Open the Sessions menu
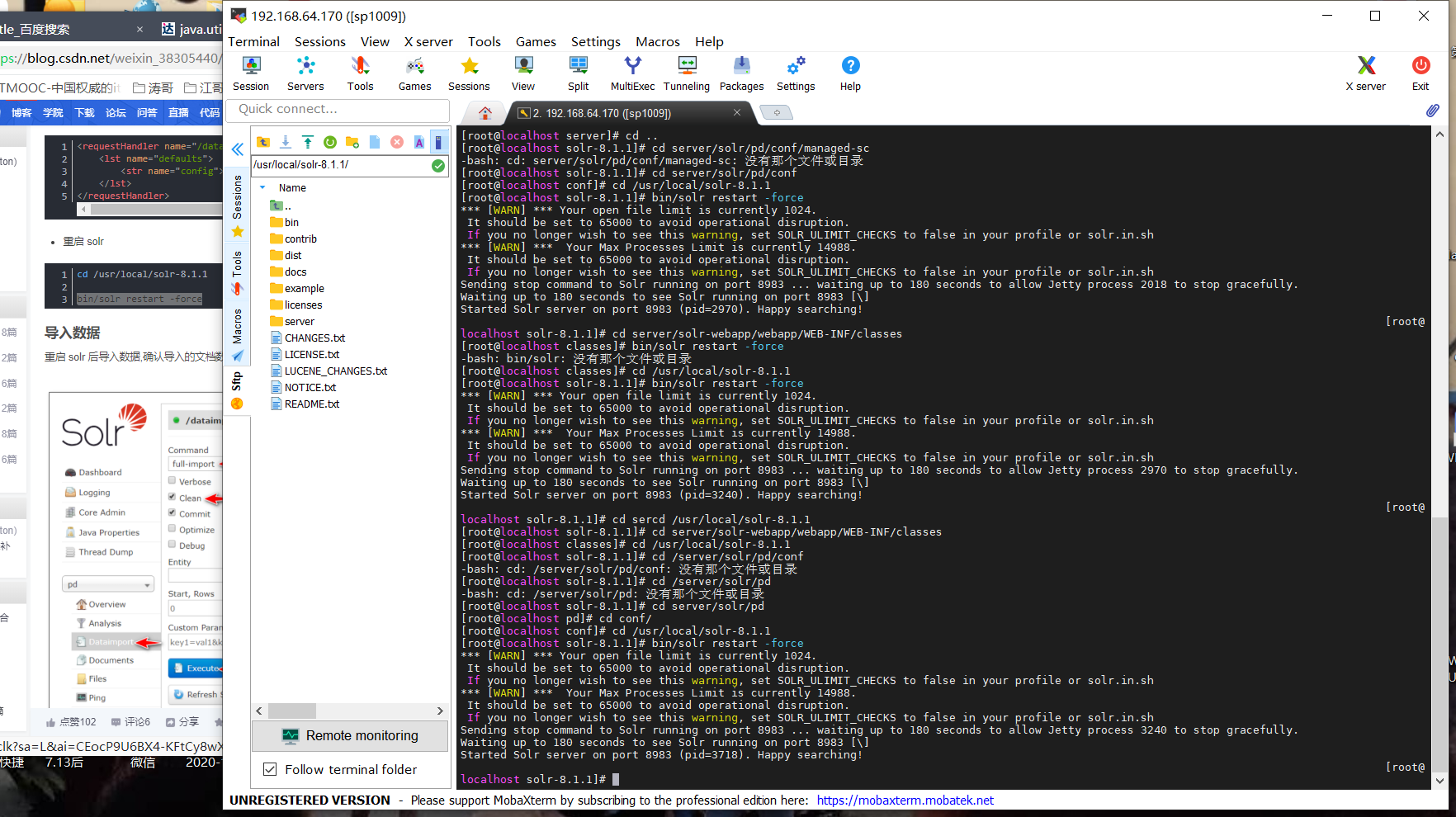1456x817 pixels. [x=320, y=41]
